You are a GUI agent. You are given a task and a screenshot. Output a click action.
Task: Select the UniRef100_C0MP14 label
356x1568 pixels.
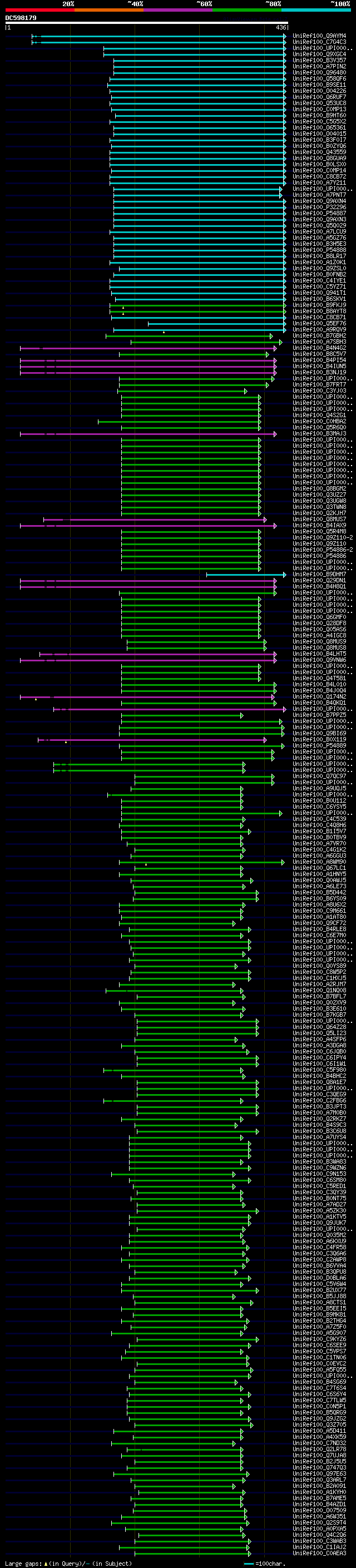tap(319, 170)
